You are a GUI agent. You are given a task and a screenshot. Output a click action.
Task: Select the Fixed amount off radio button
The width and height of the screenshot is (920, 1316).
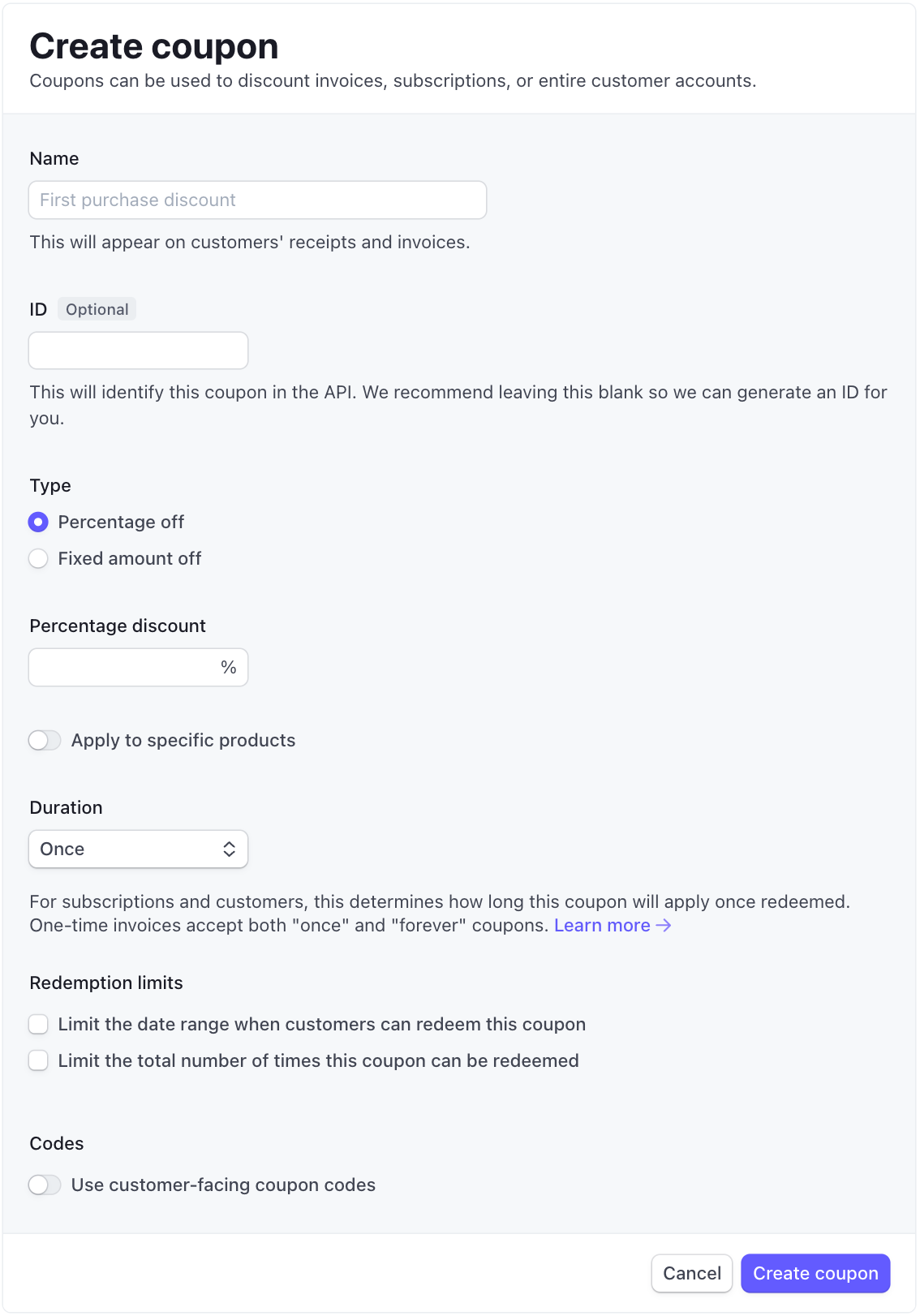[38, 558]
